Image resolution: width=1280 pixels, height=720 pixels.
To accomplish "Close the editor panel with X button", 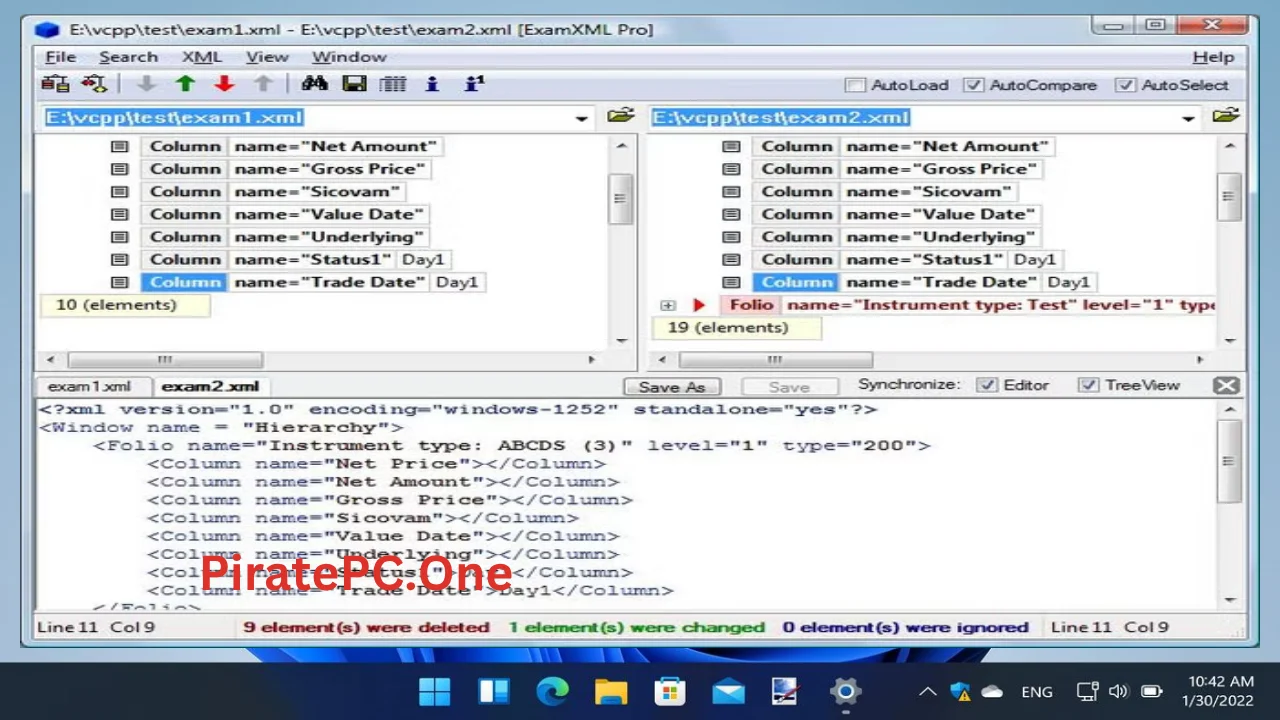I will tap(1226, 385).
